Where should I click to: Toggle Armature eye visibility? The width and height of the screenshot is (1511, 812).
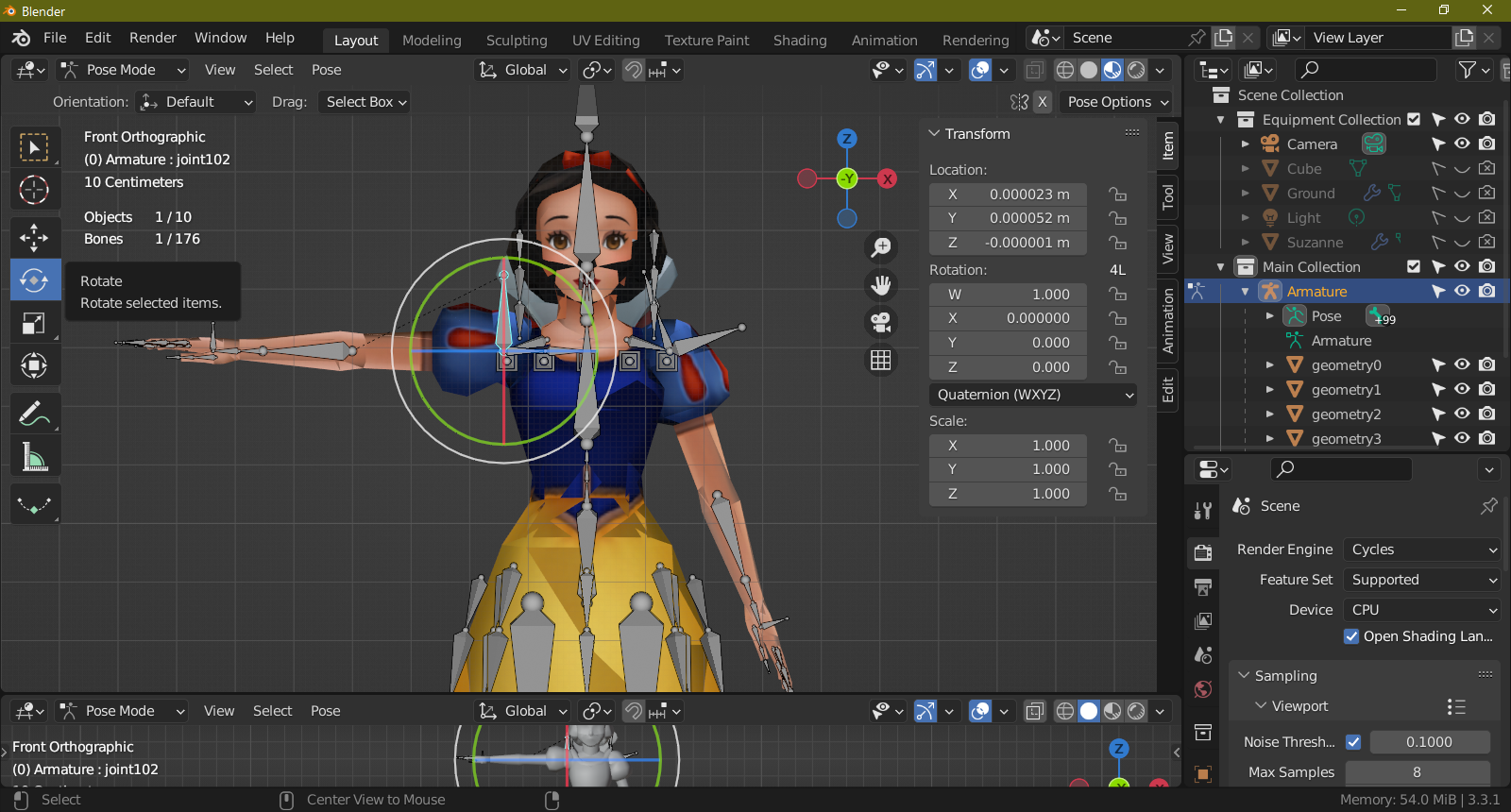(1462, 291)
